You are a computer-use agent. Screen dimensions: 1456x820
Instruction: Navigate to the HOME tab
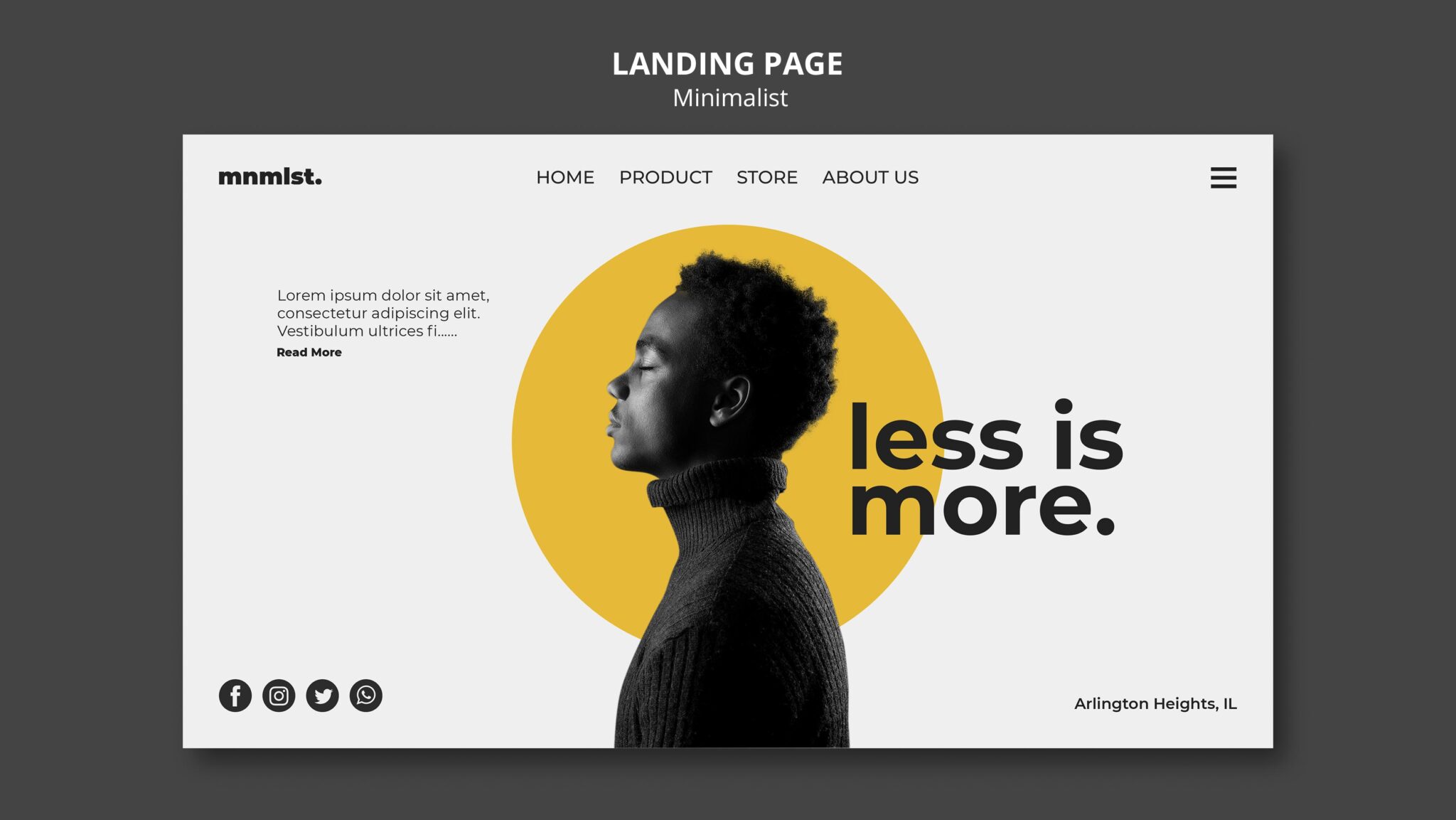pos(565,177)
